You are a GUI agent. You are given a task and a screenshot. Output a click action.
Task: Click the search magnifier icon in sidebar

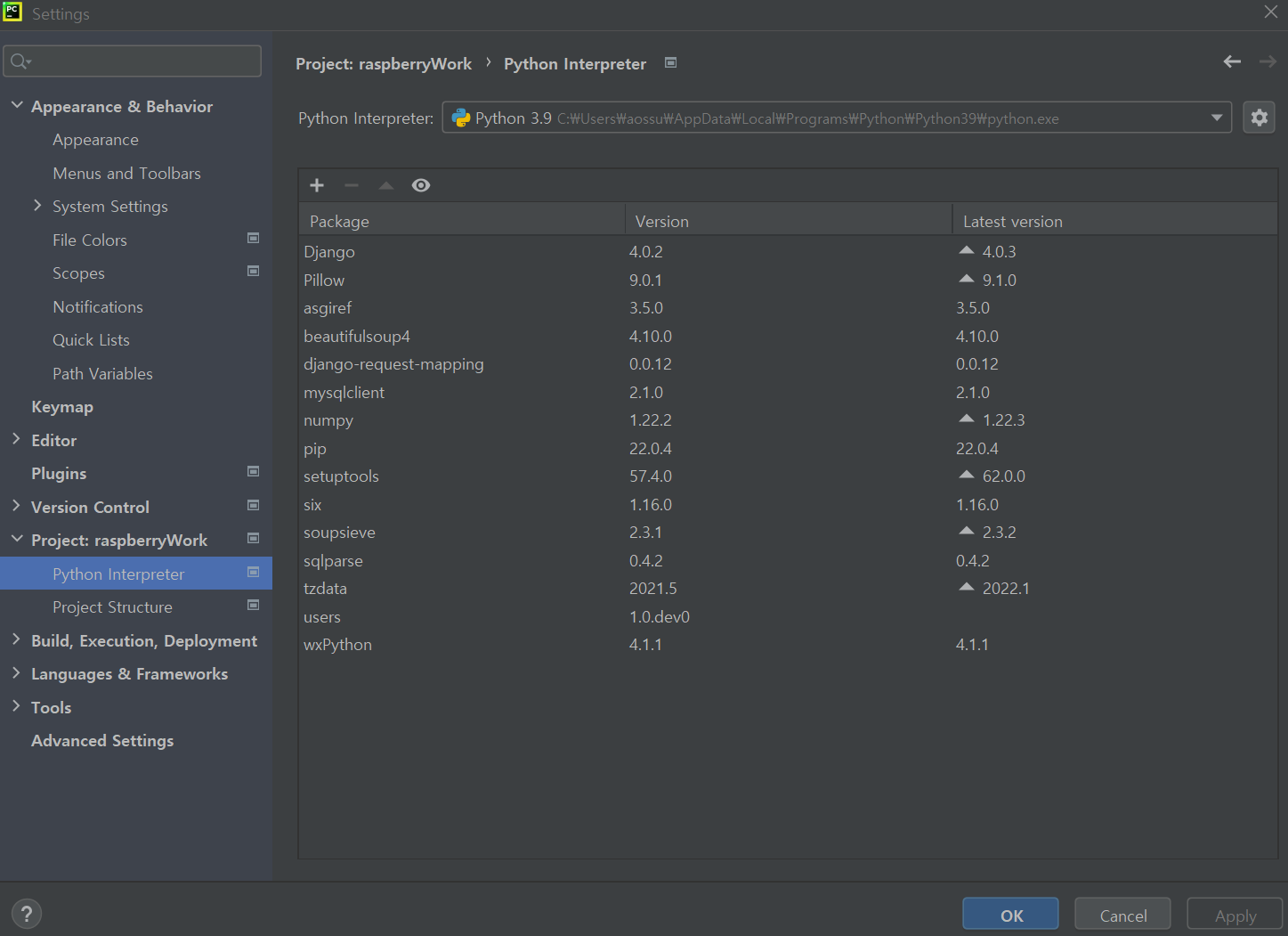coord(20,61)
